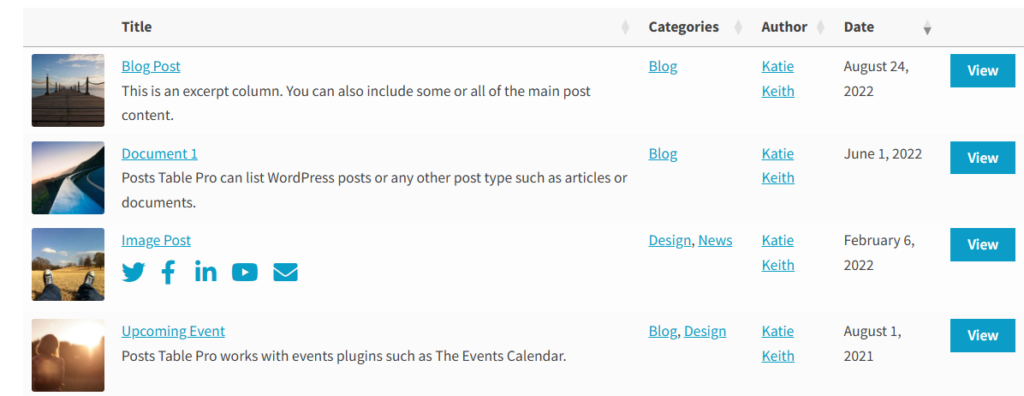The height and width of the screenshot is (396, 1024).
Task: Click View button for Blog Post
Action: (982, 71)
